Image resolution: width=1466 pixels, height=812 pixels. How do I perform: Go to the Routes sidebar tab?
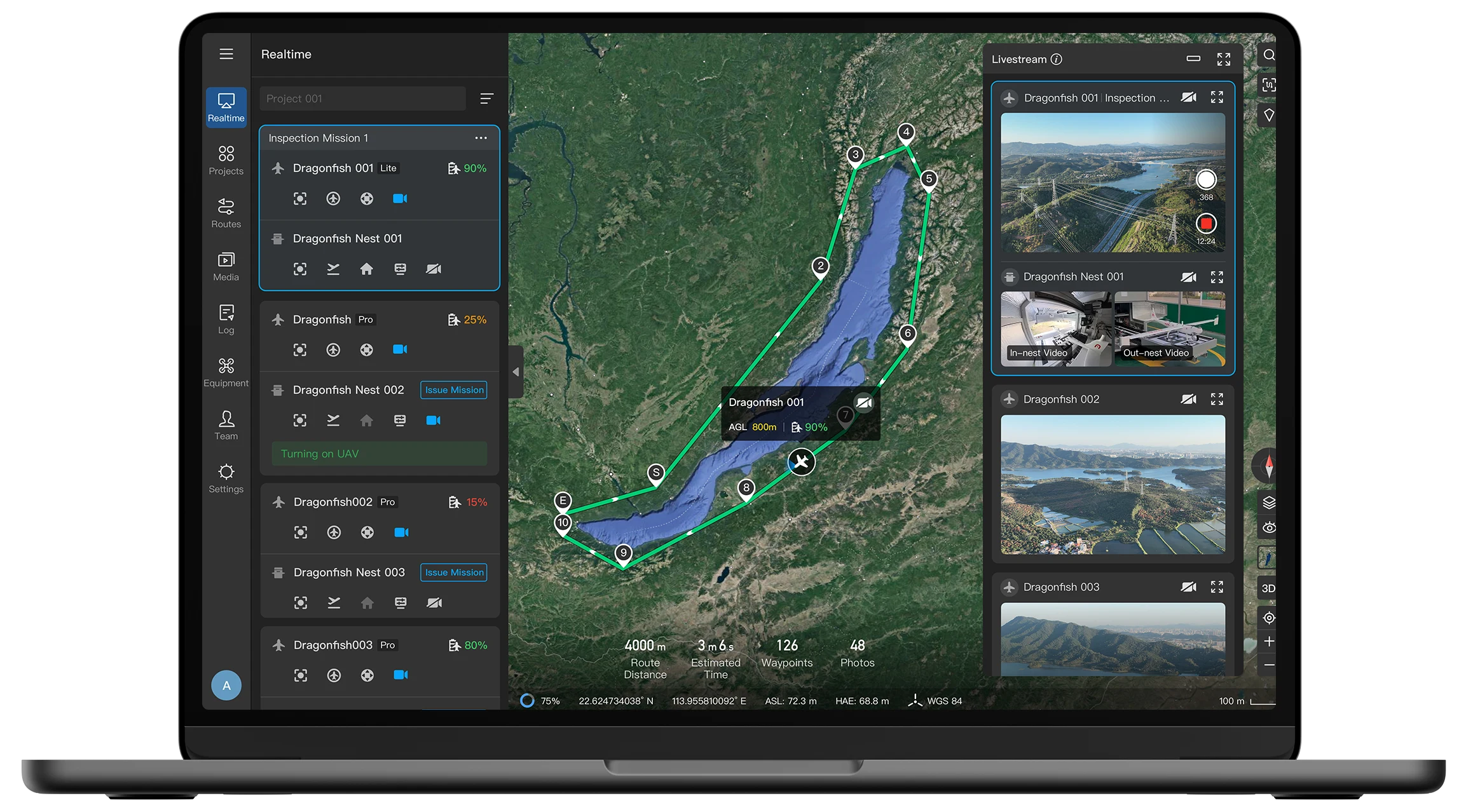[x=226, y=213]
